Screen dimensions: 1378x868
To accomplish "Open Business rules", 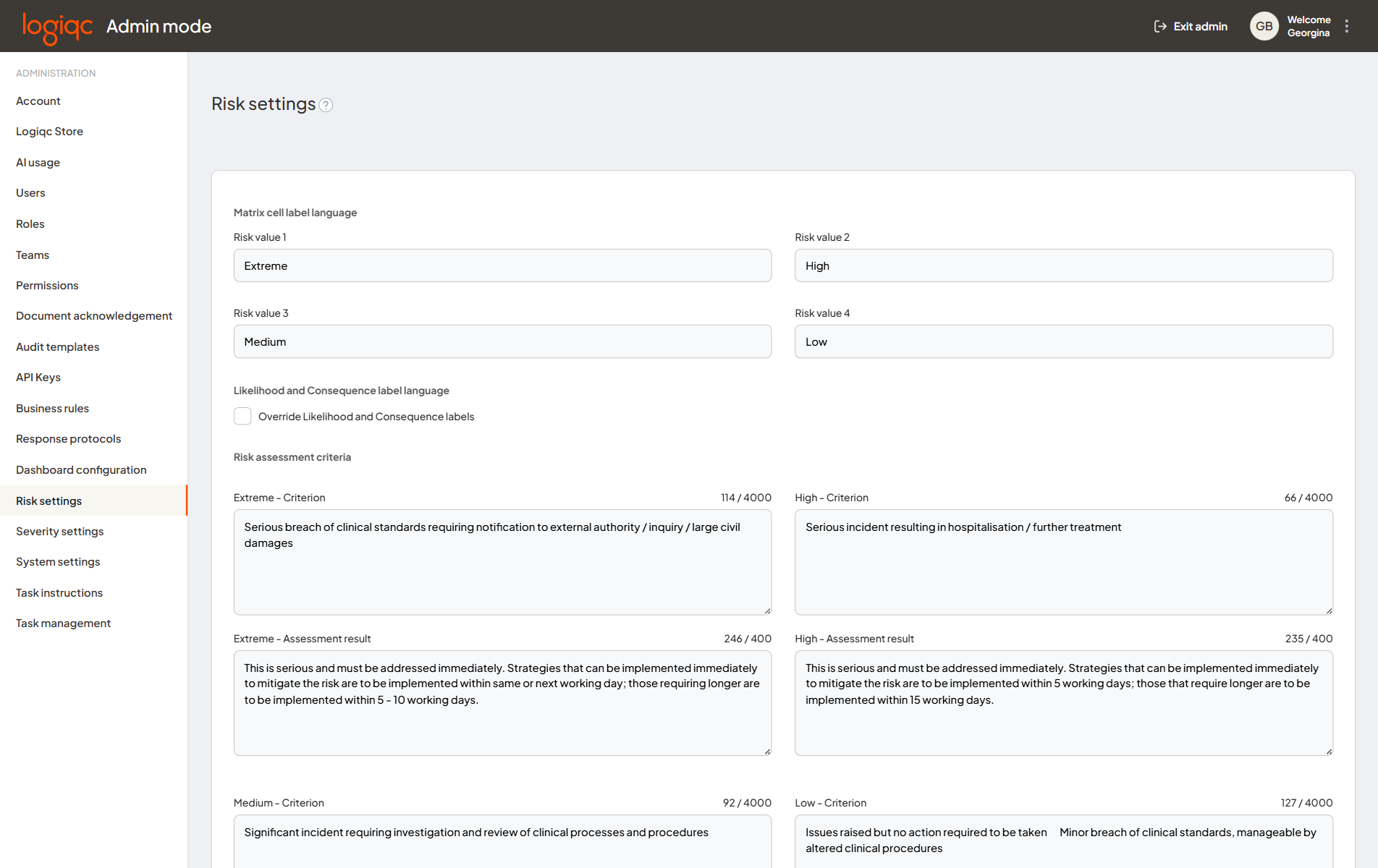I will (52, 409).
